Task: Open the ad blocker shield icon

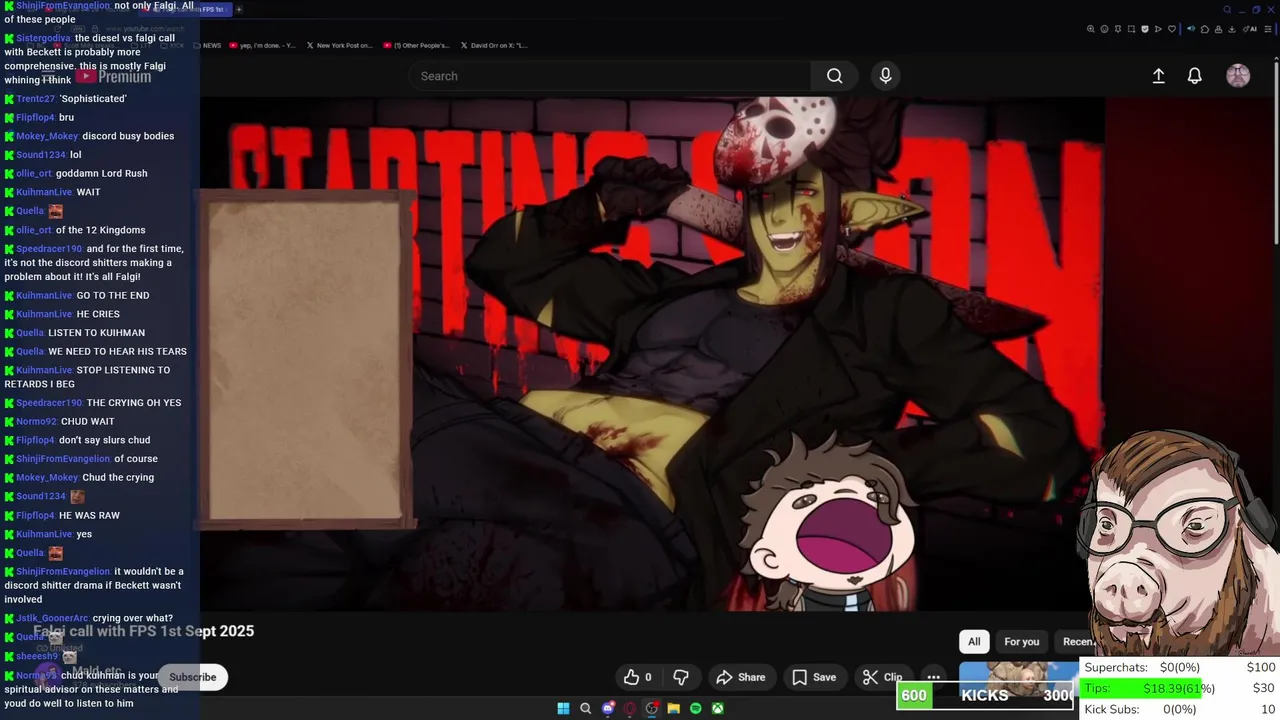Action: [x=1145, y=29]
